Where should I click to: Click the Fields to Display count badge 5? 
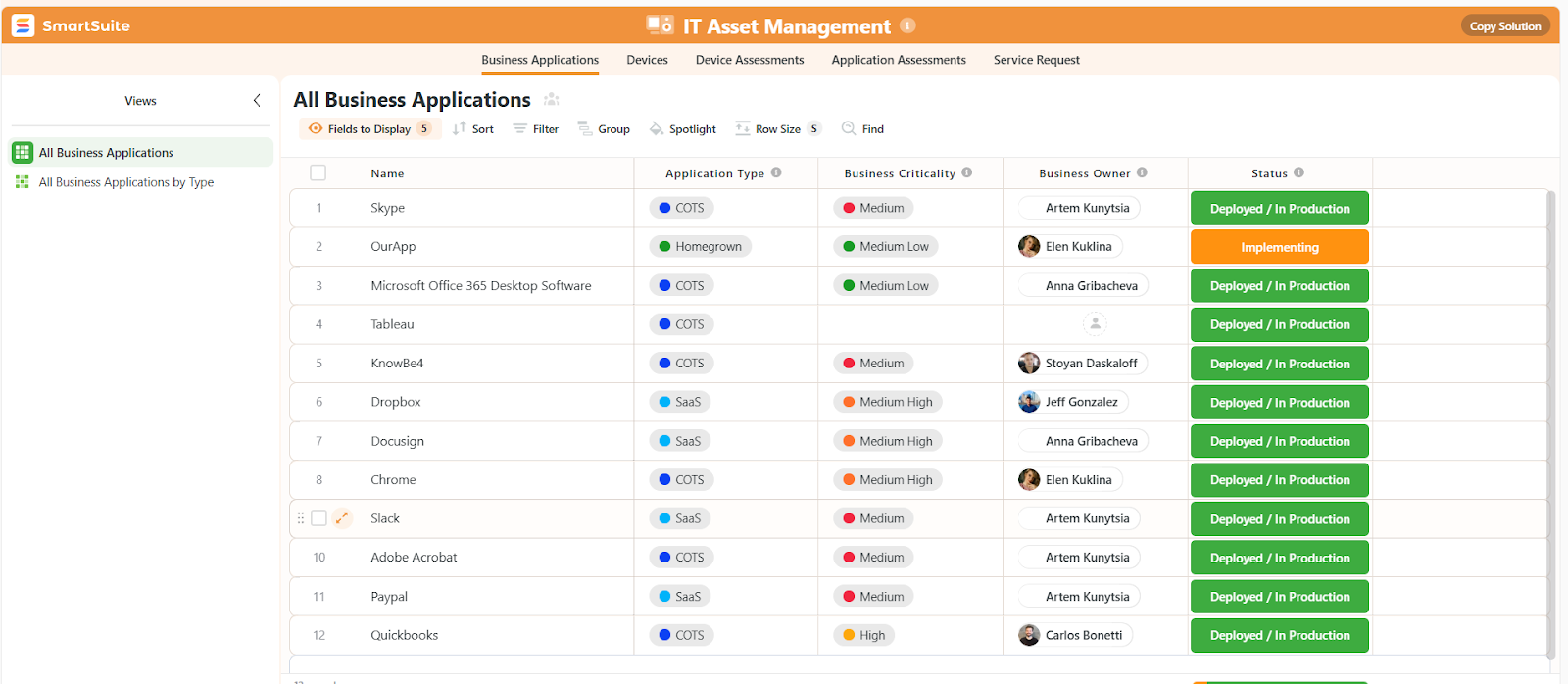[x=424, y=128]
